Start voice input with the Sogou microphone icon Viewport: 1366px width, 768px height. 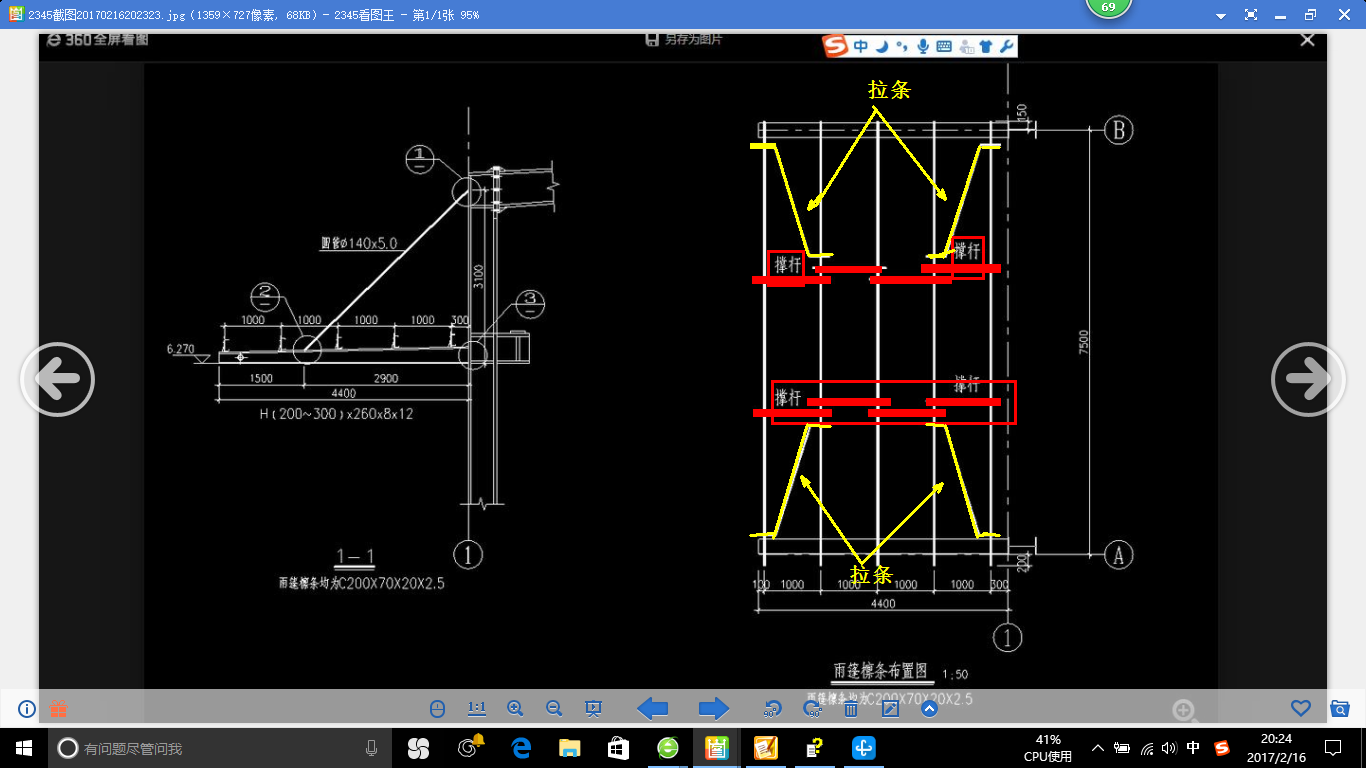click(922, 46)
